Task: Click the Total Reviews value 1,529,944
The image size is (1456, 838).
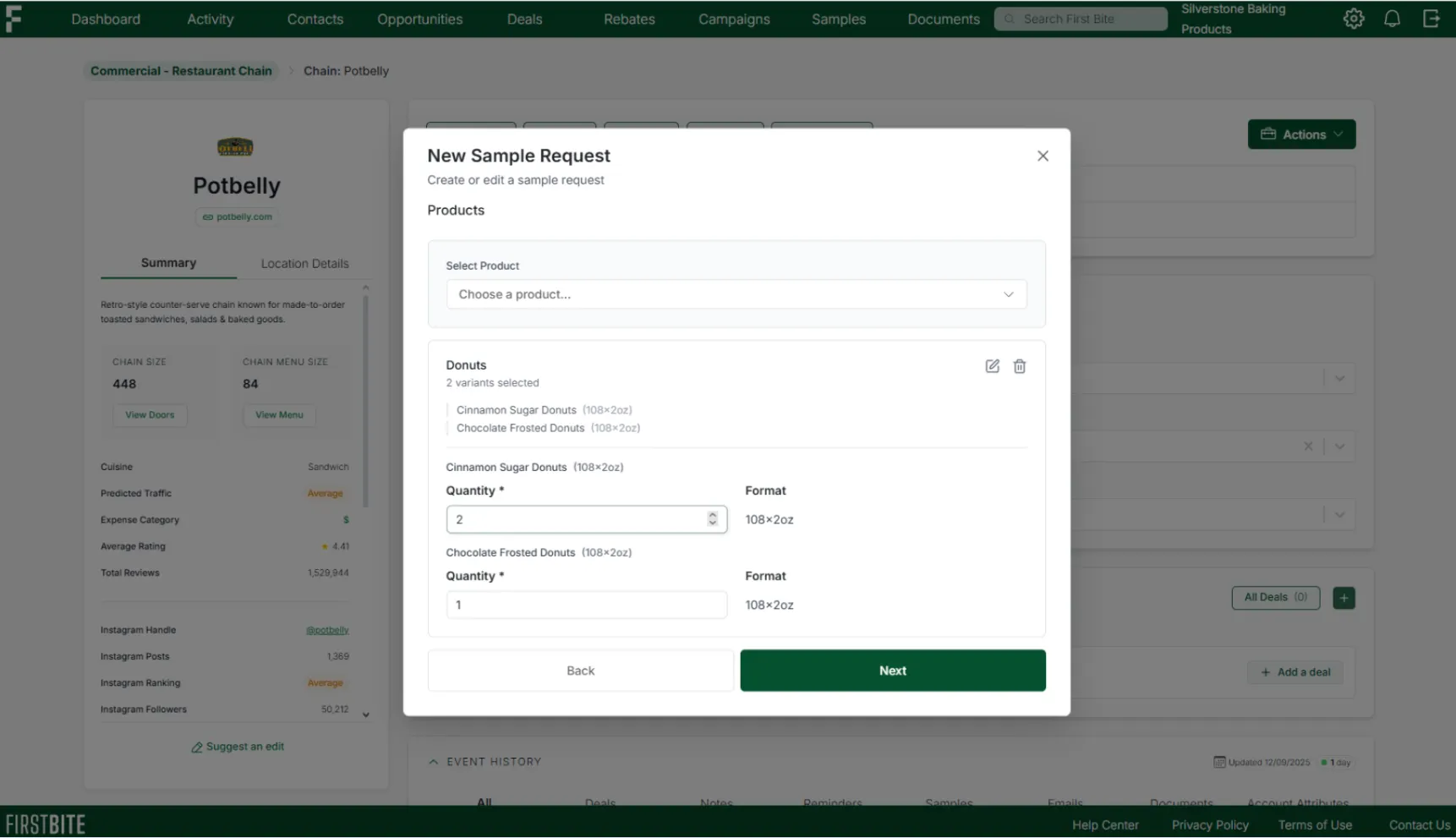Action: [x=328, y=573]
